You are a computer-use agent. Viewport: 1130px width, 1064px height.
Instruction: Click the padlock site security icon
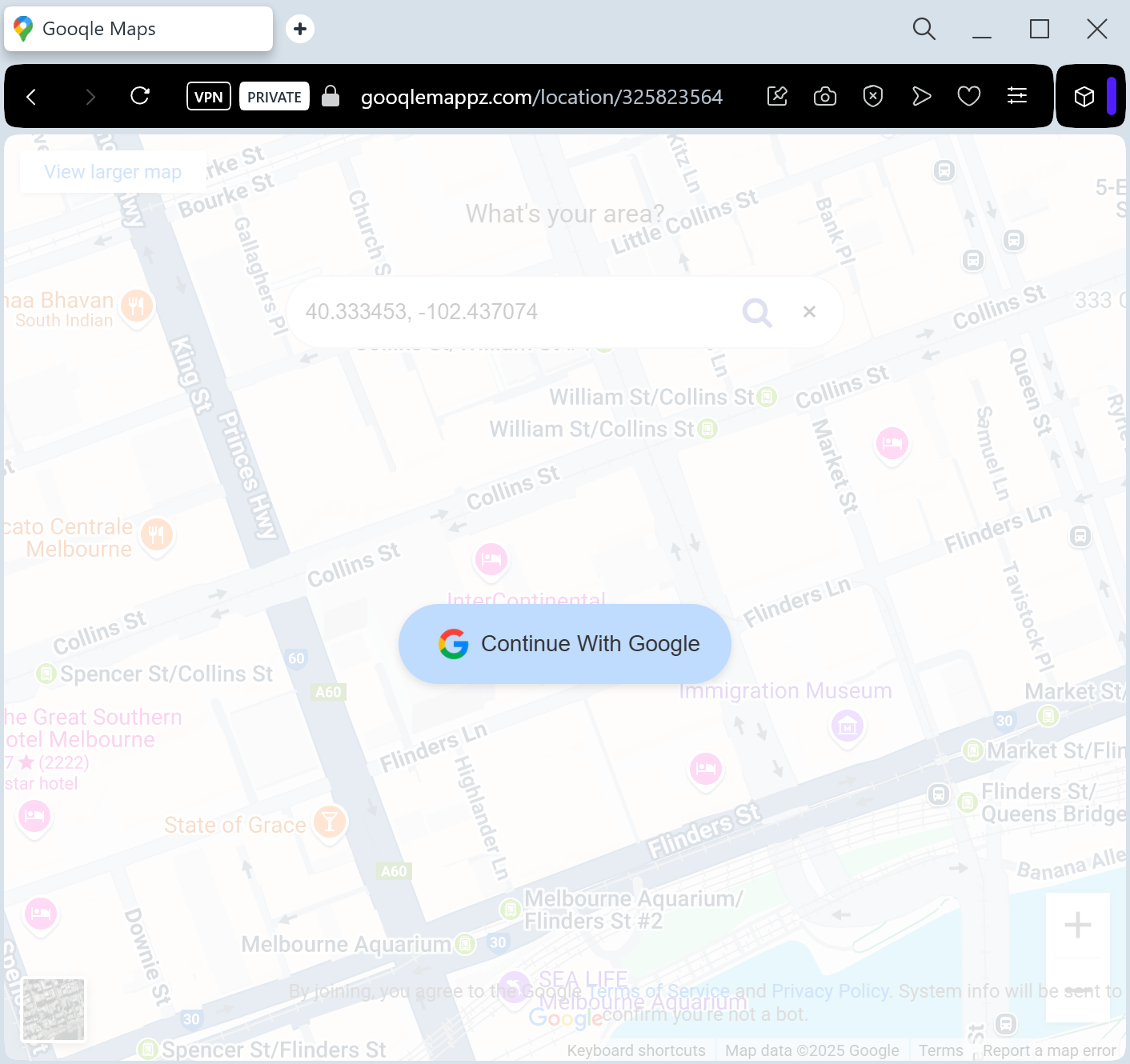point(331,96)
